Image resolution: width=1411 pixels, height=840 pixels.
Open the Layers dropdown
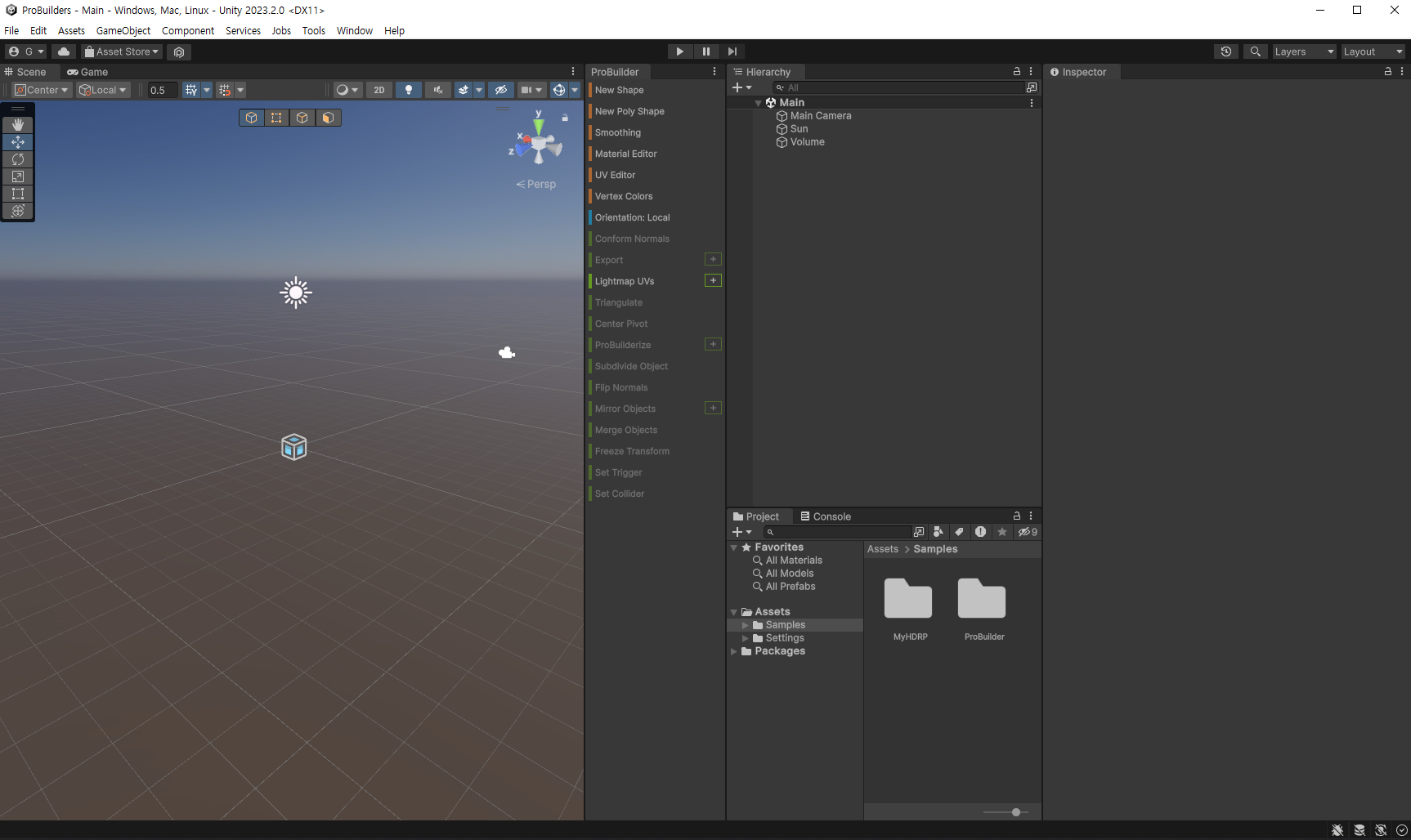coord(1304,51)
